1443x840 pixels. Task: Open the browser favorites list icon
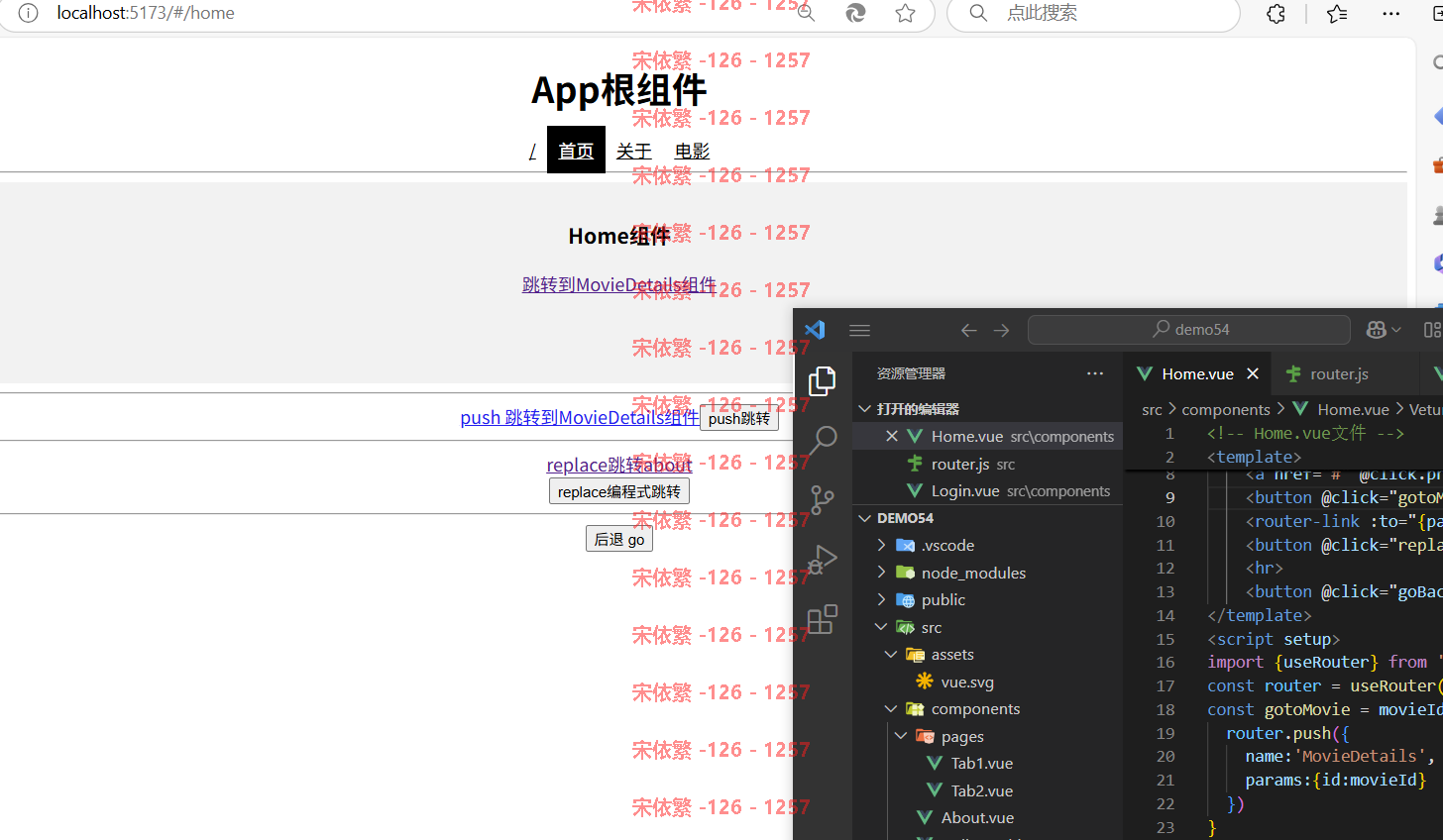(x=1337, y=13)
